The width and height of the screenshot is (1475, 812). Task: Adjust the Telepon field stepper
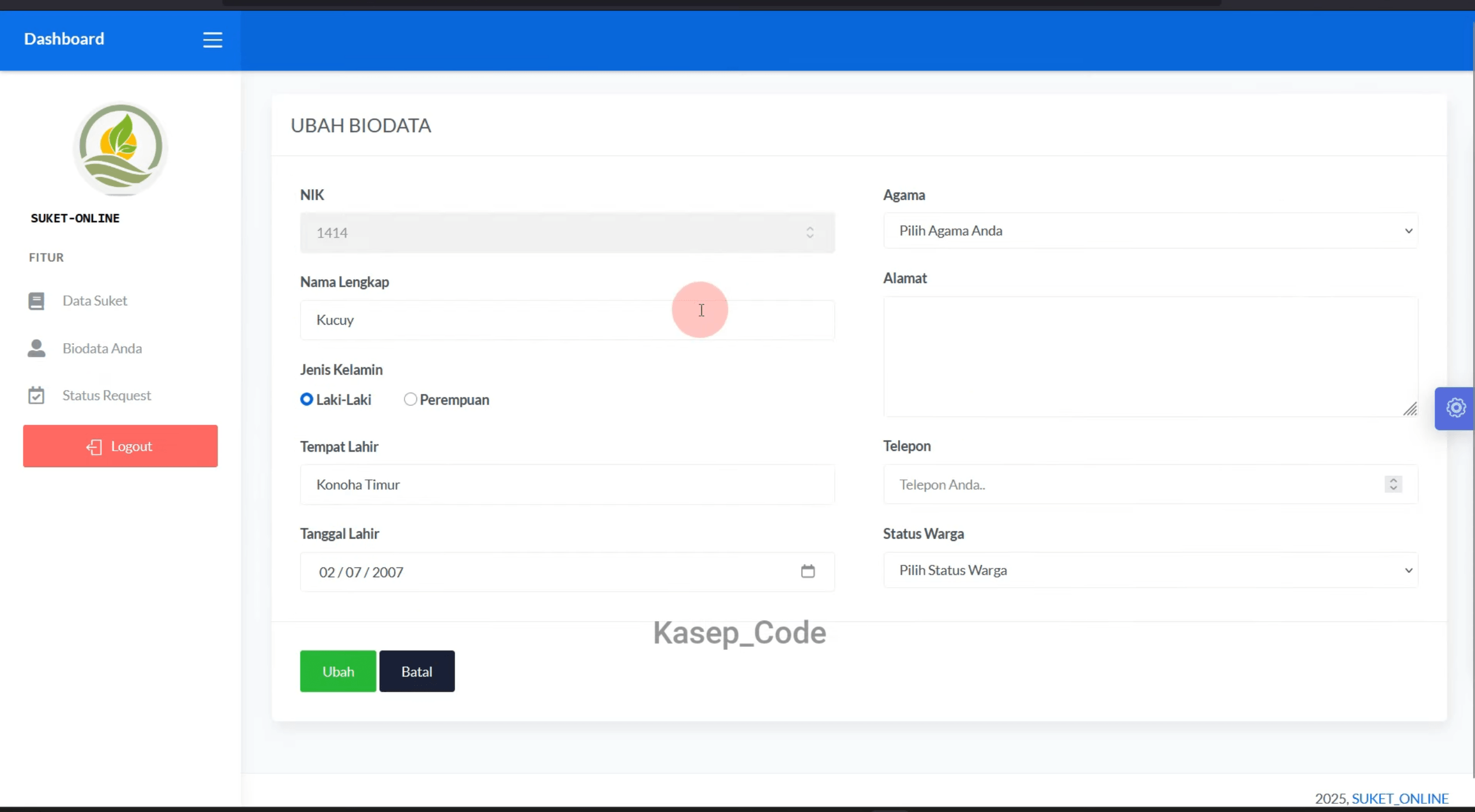coord(1393,484)
